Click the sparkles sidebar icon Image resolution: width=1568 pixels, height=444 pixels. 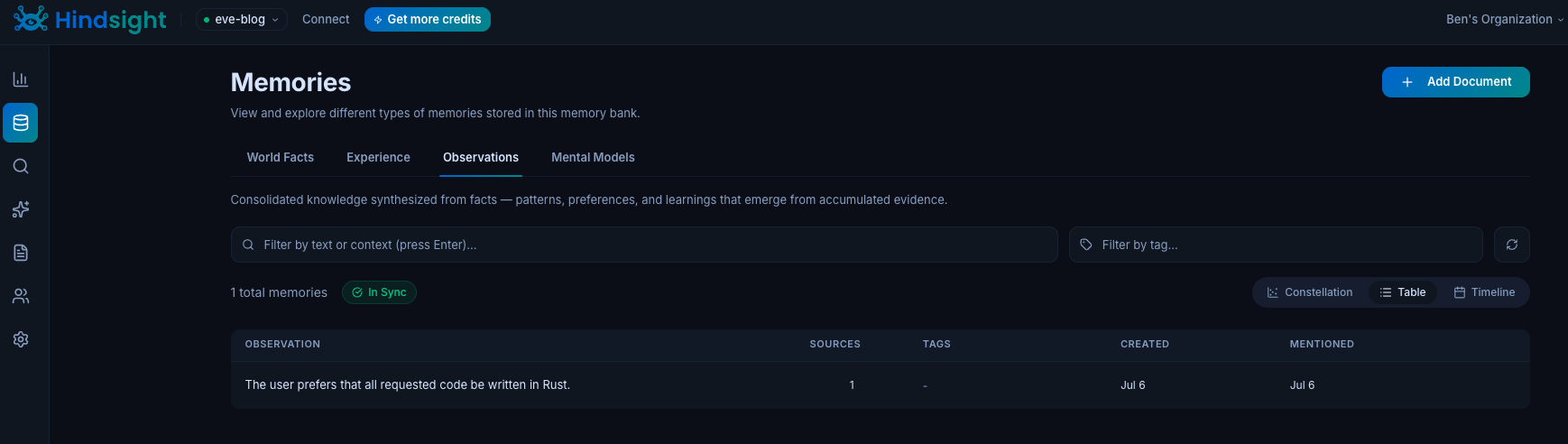click(21, 209)
